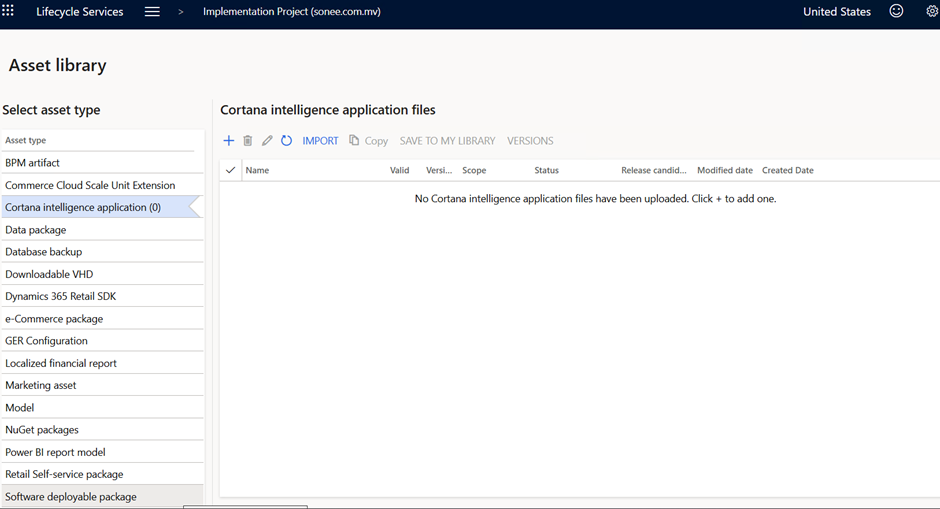Viewport: 940px width, 509px height.
Task: Select Data package asset type
Action: 103,230
